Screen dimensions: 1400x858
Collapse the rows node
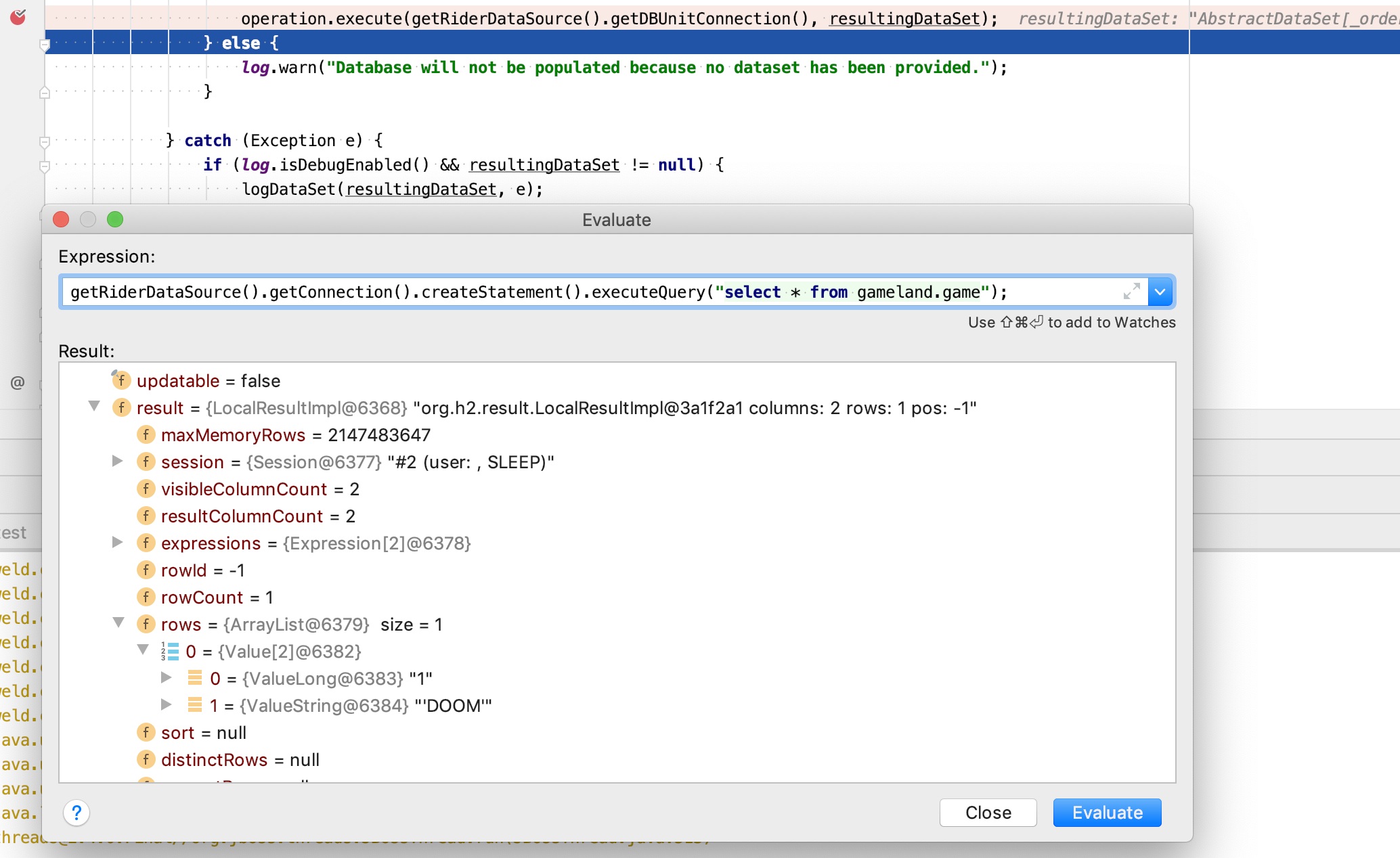(x=118, y=623)
